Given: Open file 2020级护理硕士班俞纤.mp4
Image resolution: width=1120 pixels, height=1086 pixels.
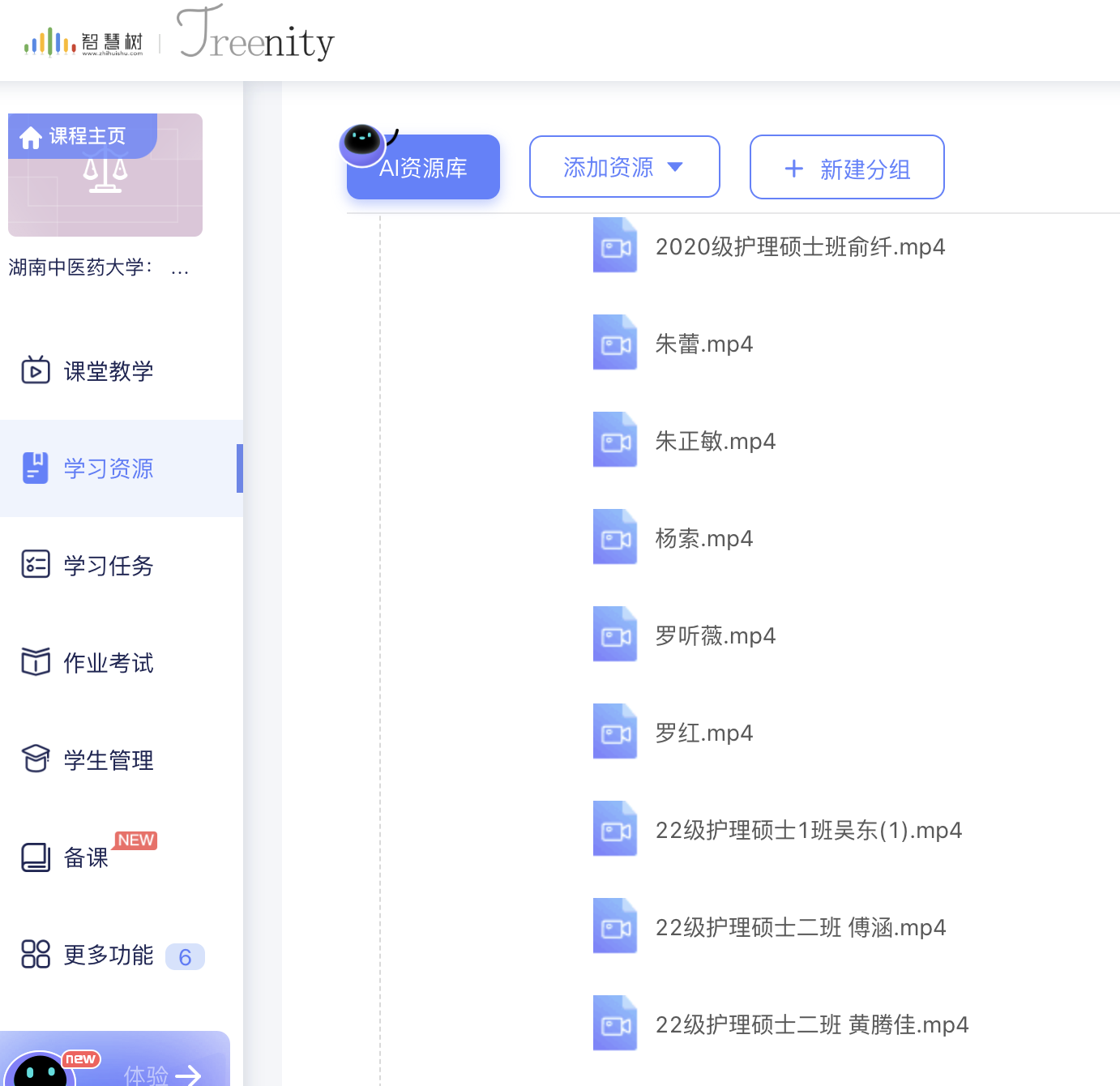Looking at the screenshot, I should tap(800, 247).
